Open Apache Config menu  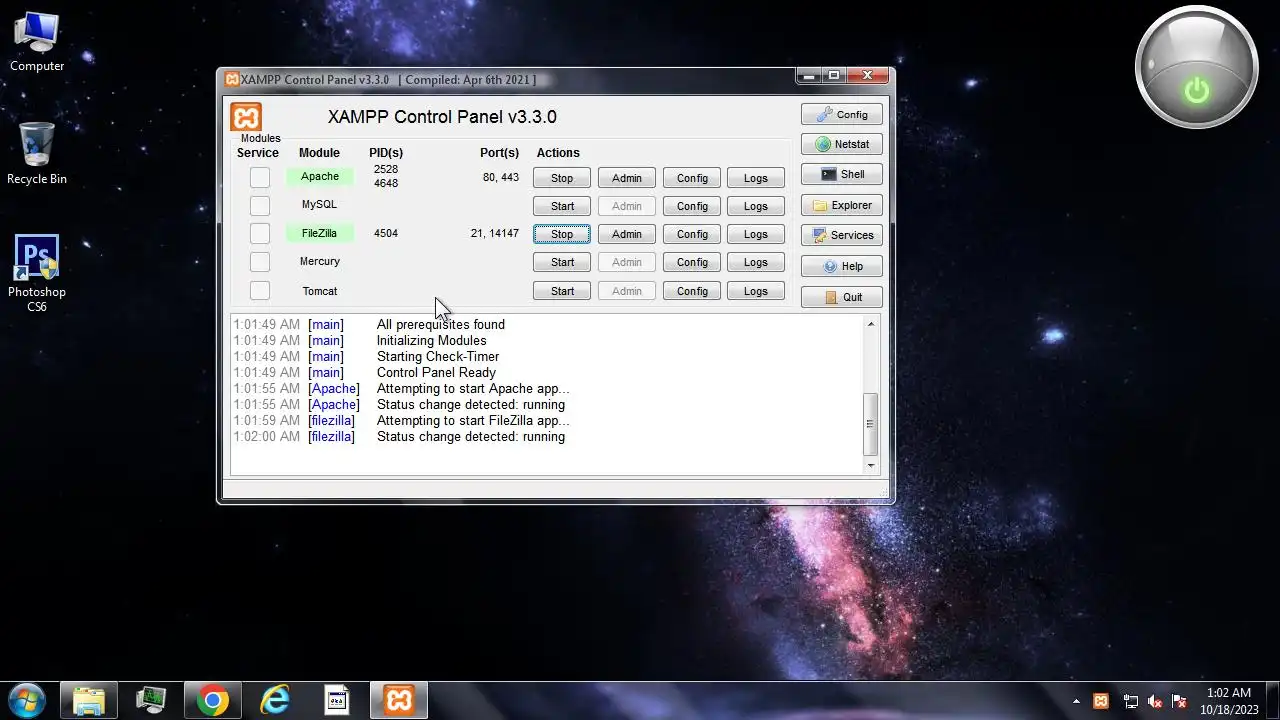coord(692,178)
